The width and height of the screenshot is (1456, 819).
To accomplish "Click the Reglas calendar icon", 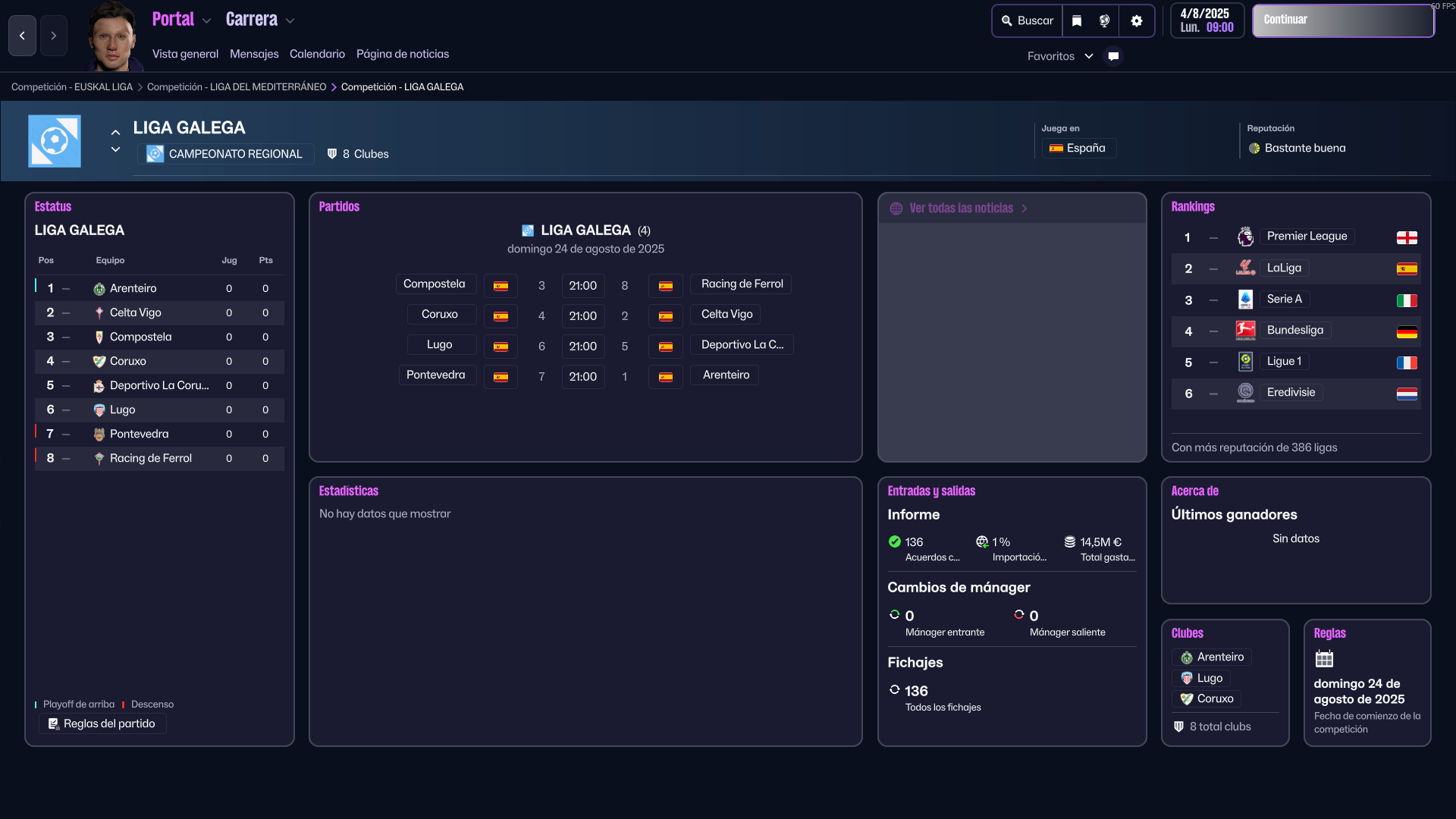I will point(1324,658).
